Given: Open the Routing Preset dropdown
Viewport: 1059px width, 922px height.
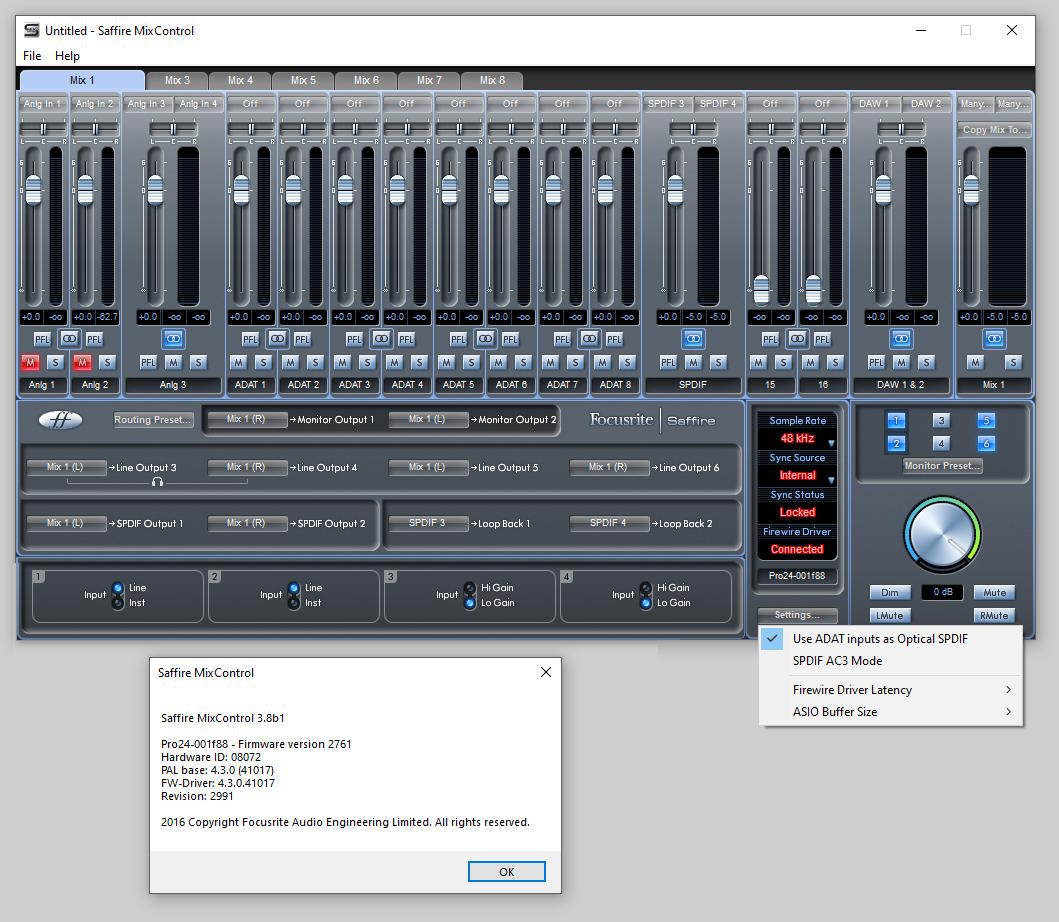Looking at the screenshot, I should coord(154,420).
